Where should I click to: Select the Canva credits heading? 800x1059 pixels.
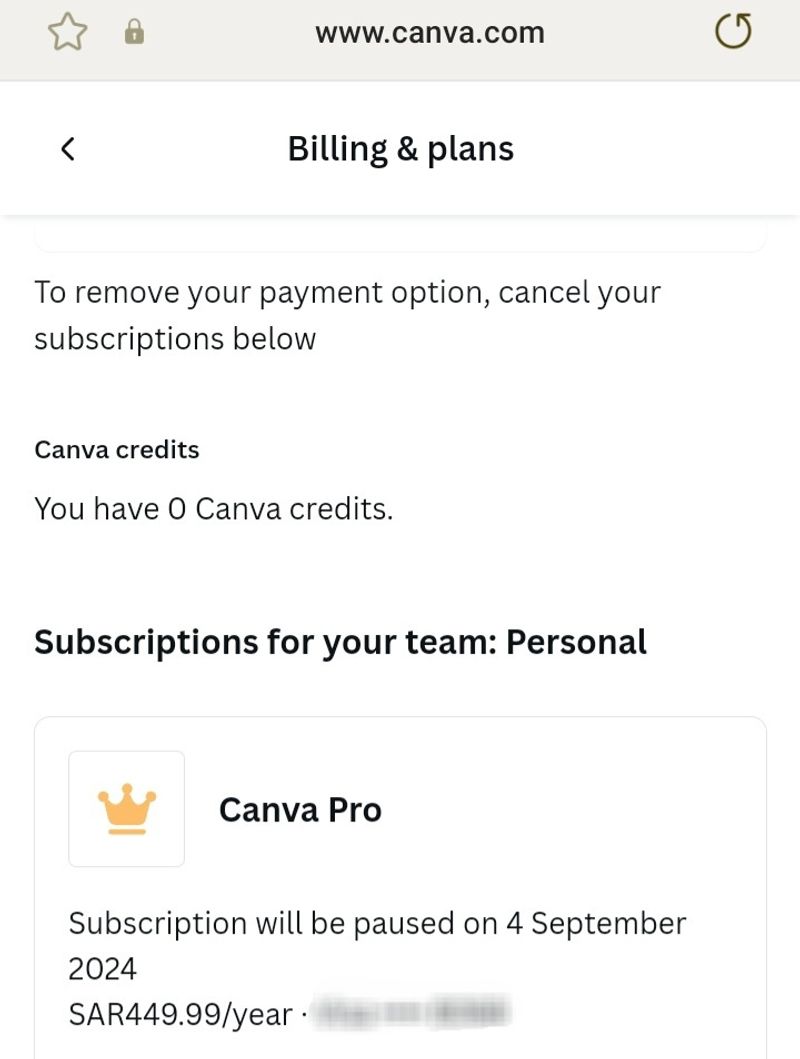pos(117,450)
